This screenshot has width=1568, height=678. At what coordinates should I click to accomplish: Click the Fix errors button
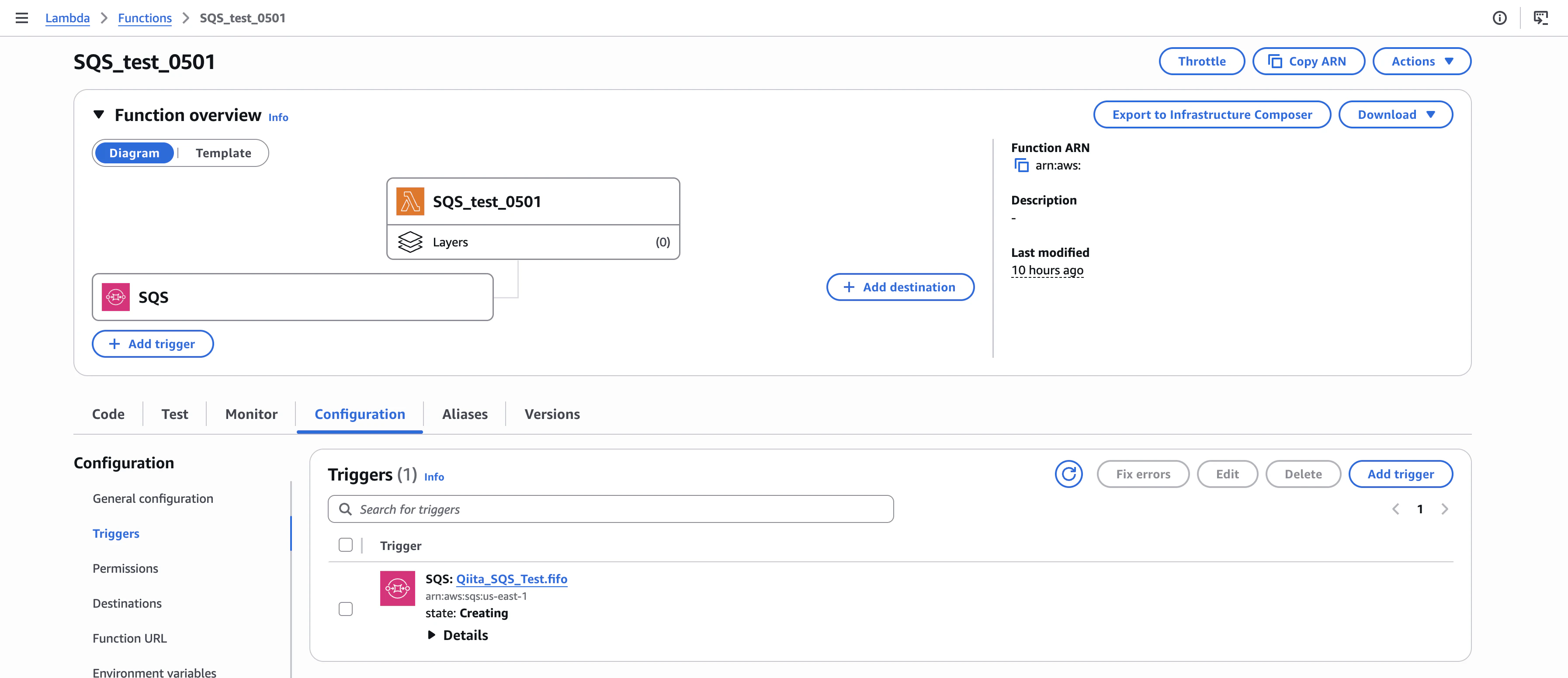point(1143,474)
